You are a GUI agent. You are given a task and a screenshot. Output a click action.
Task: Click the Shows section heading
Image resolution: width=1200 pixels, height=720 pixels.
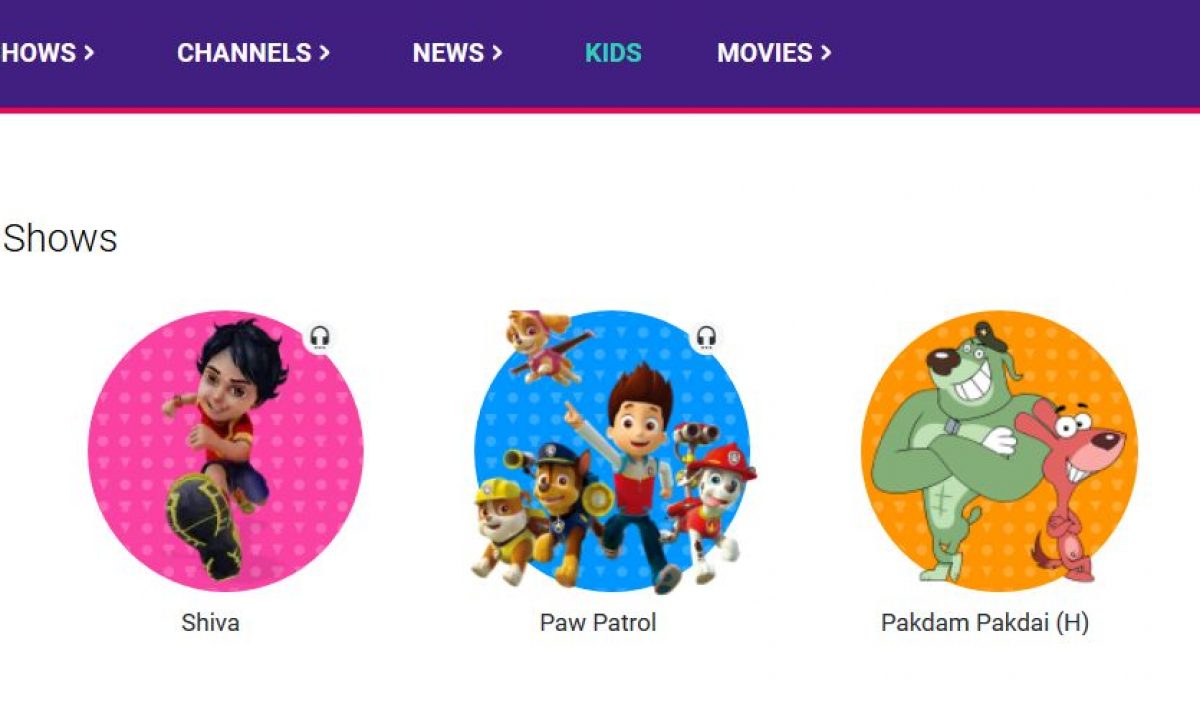(x=60, y=238)
